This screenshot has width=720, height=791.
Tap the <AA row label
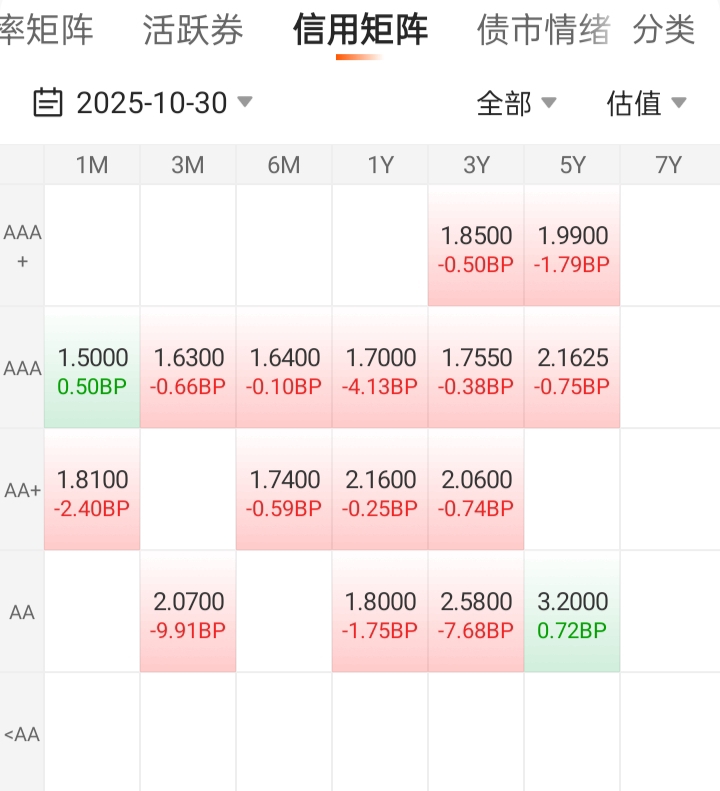pos(22,734)
